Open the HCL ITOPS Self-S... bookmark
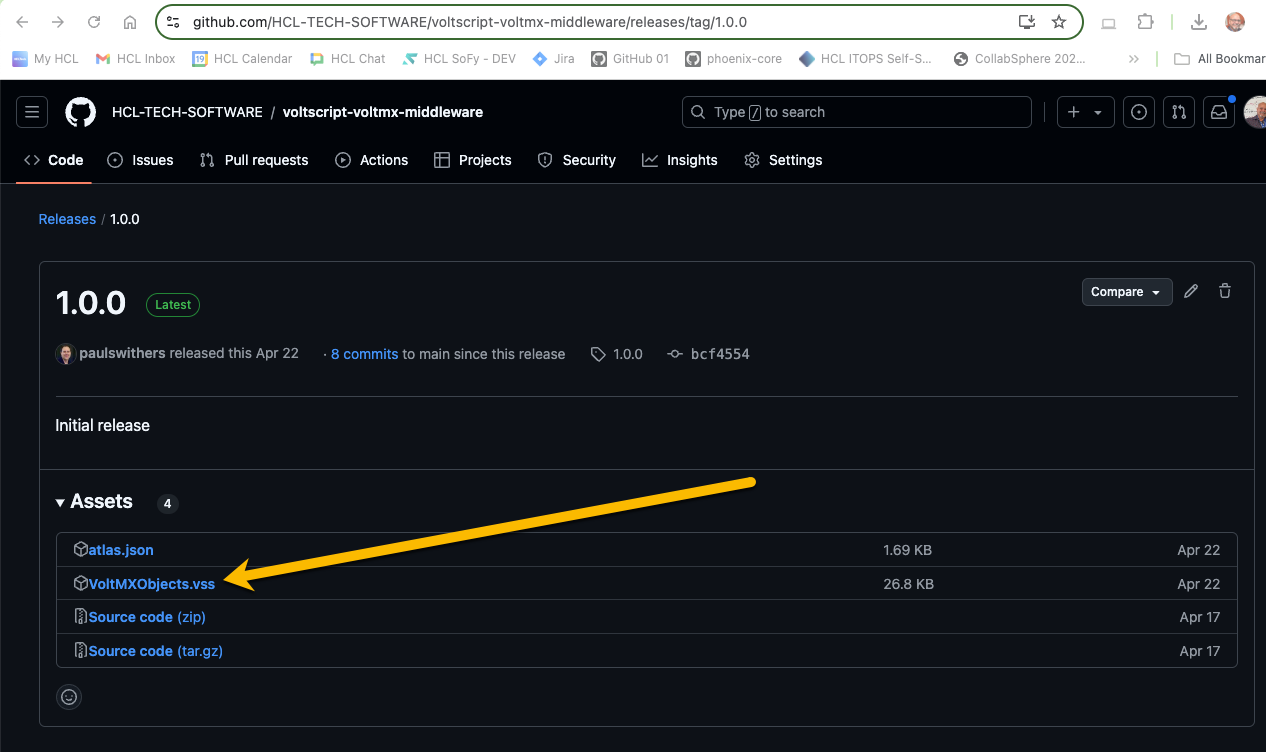This screenshot has width=1266, height=752. click(866, 59)
